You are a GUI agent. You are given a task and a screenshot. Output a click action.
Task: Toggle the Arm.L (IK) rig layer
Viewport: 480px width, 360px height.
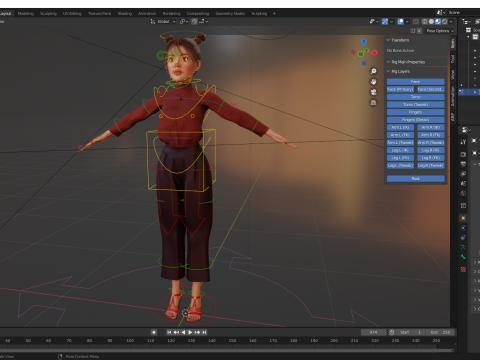[400, 128]
